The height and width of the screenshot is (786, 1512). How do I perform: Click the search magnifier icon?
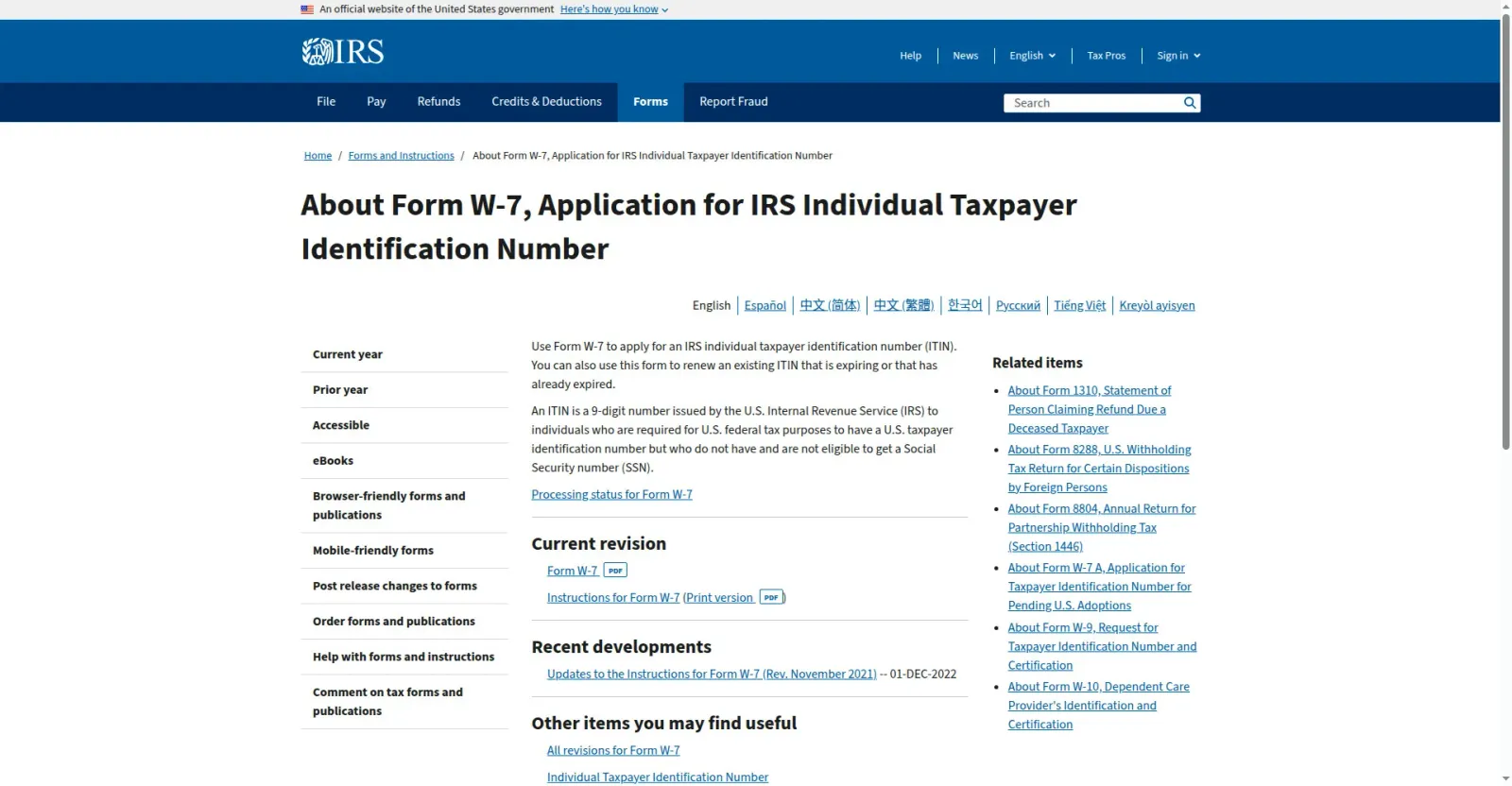click(1190, 103)
